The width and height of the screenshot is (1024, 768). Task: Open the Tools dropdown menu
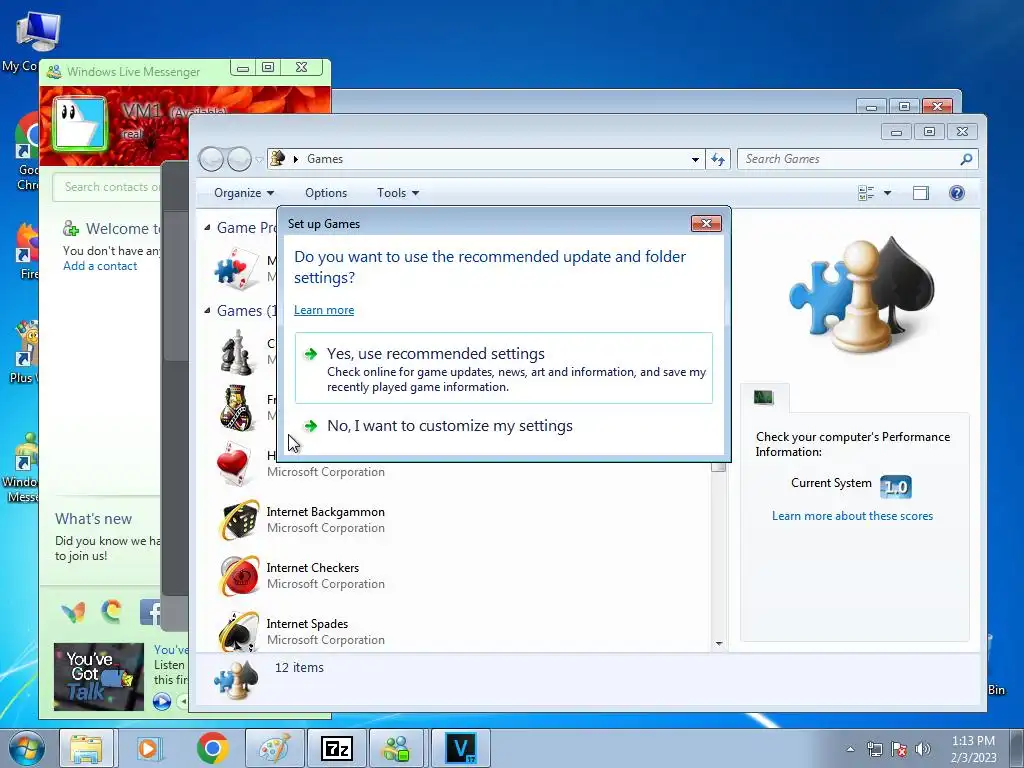(397, 193)
